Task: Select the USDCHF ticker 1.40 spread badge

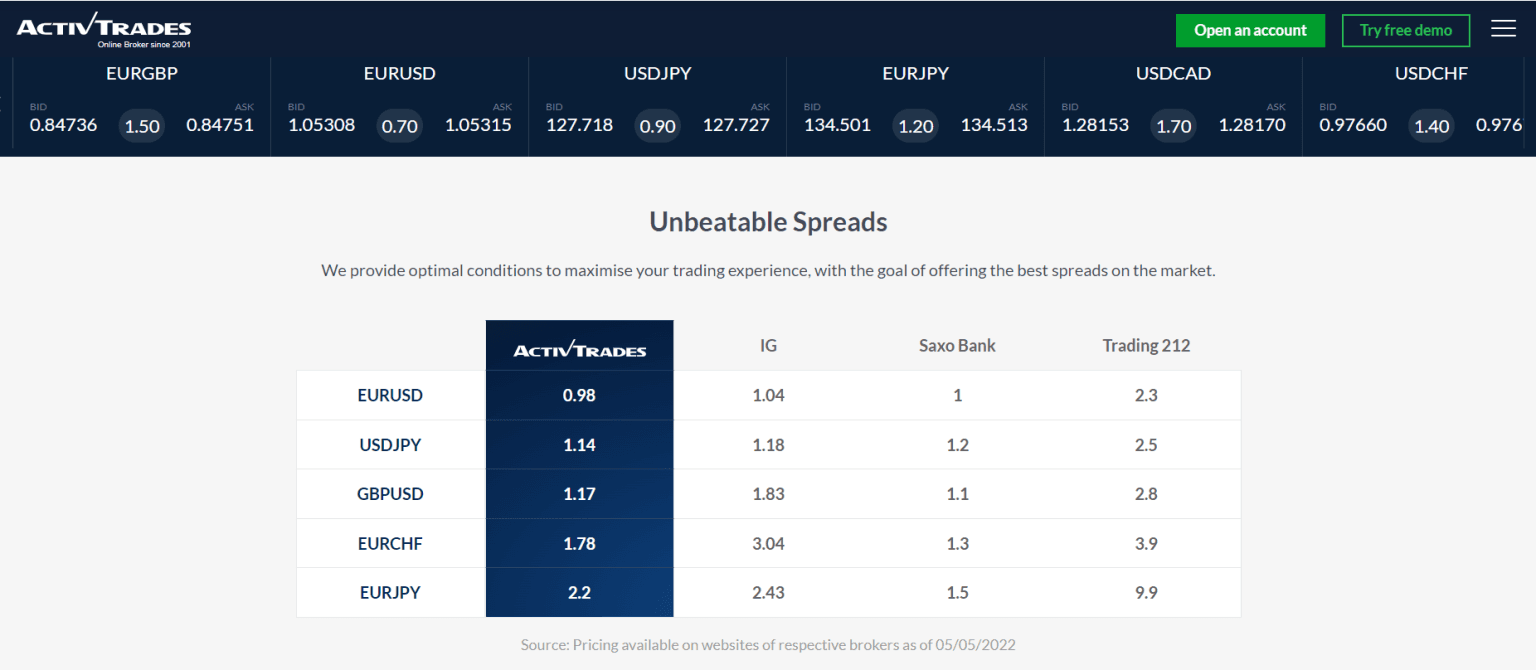Action: pyautogui.click(x=1432, y=126)
